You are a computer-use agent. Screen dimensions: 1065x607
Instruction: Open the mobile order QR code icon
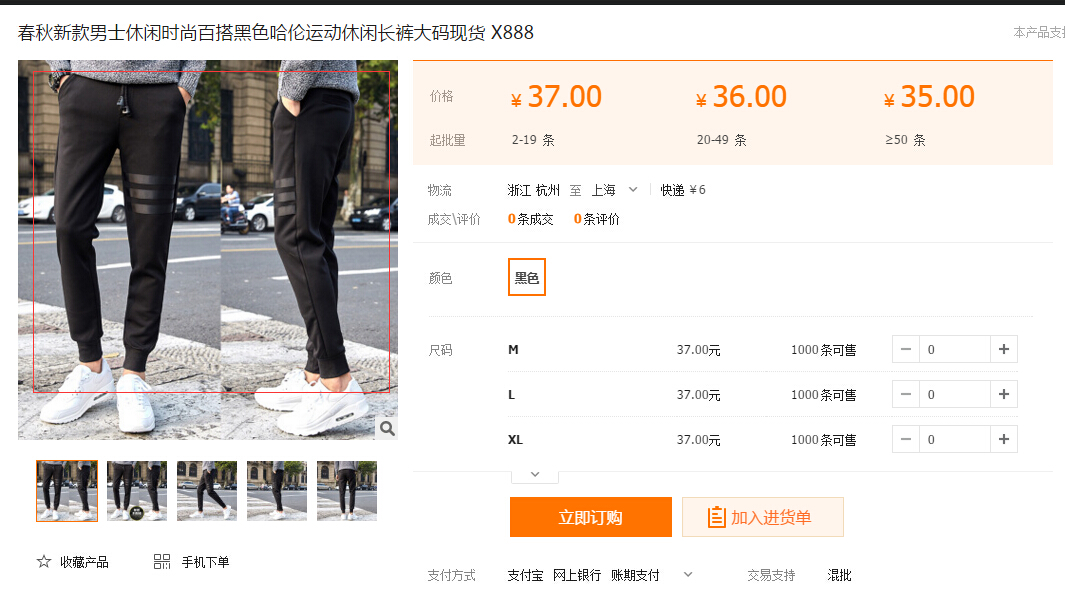tap(162, 562)
